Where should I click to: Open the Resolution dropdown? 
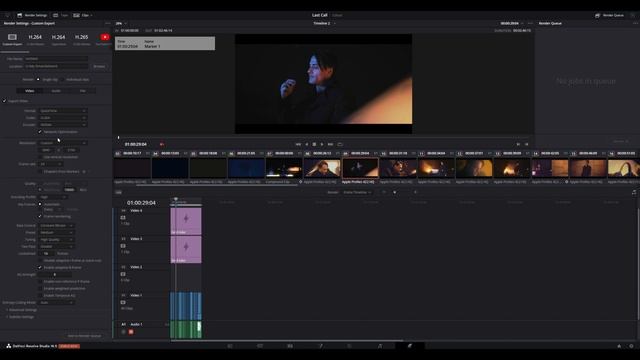click(x=62, y=143)
